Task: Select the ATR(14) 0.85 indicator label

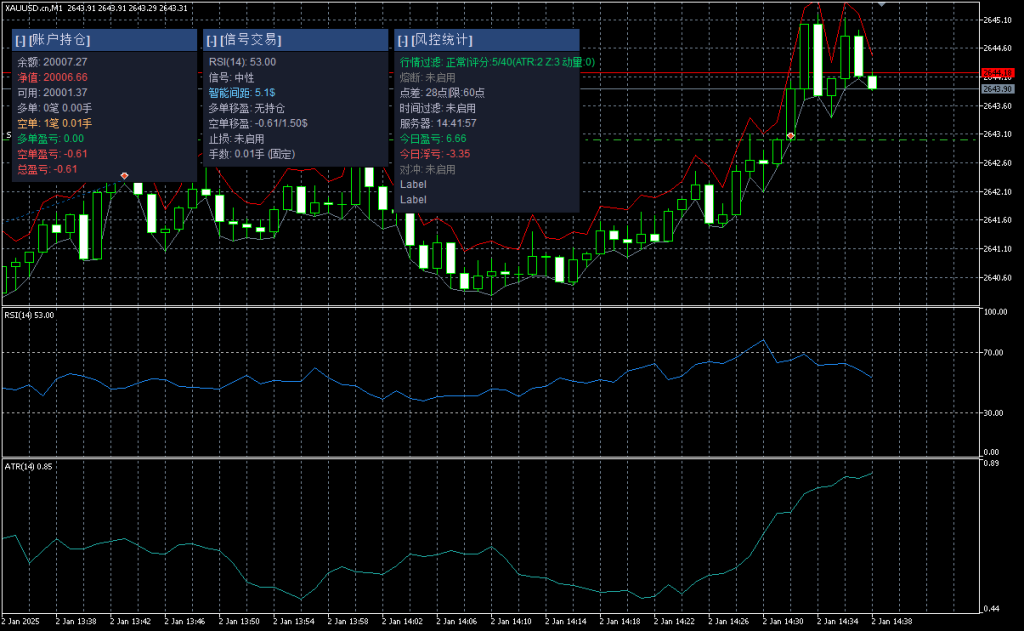Action: 30,466
